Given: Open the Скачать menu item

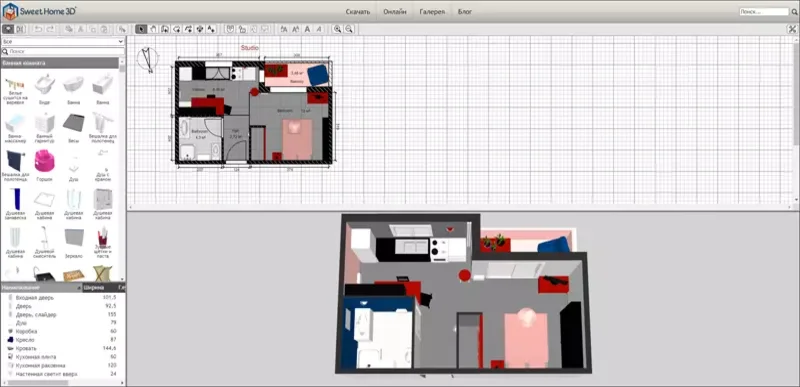Looking at the screenshot, I should pyautogui.click(x=358, y=12).
